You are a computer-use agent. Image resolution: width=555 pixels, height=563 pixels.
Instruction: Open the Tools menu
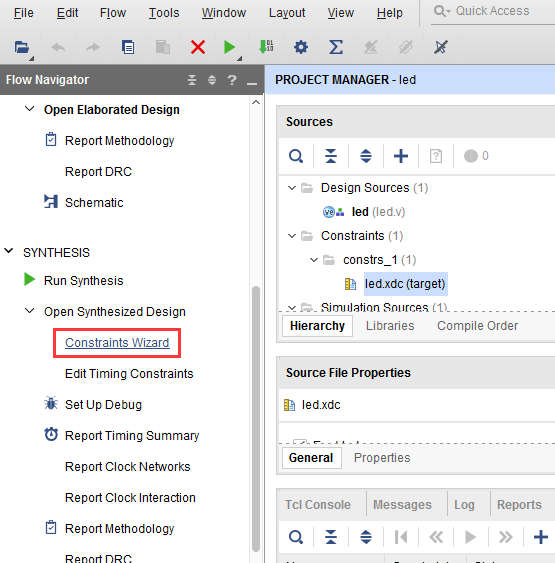[x=164, y=13]
